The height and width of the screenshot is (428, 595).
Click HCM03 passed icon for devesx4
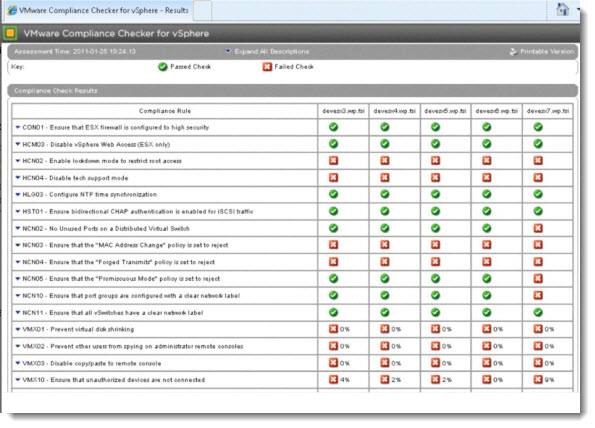[x=385, y=144]
